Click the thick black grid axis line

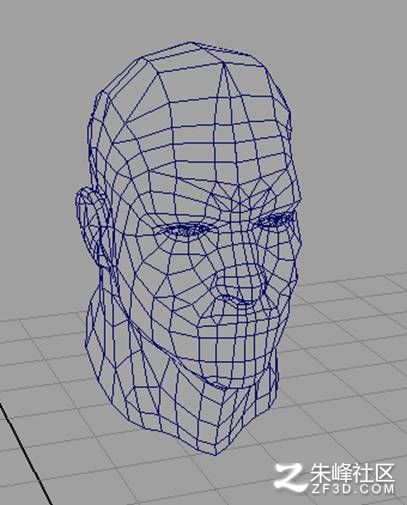(x=25, y=452)
